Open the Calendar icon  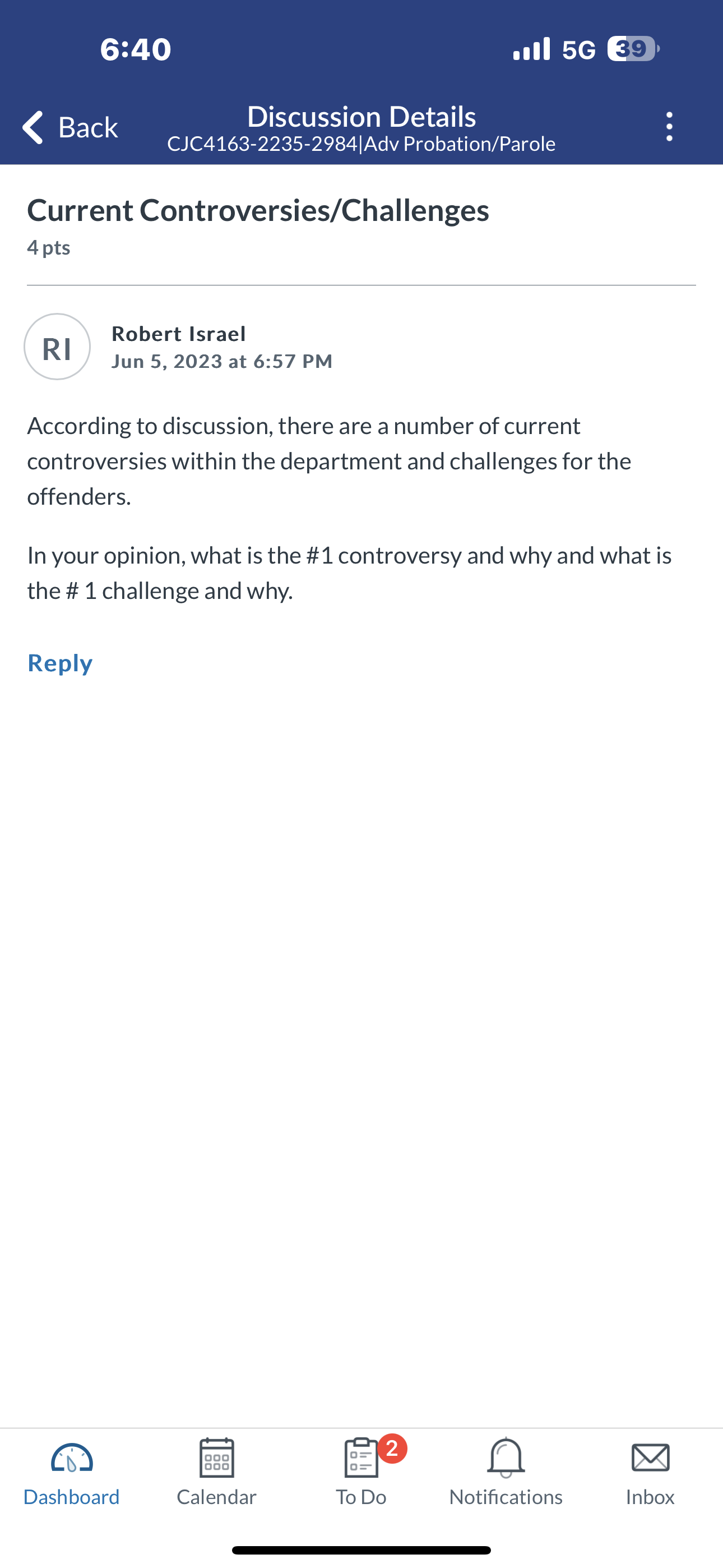tap(217, 1458)
